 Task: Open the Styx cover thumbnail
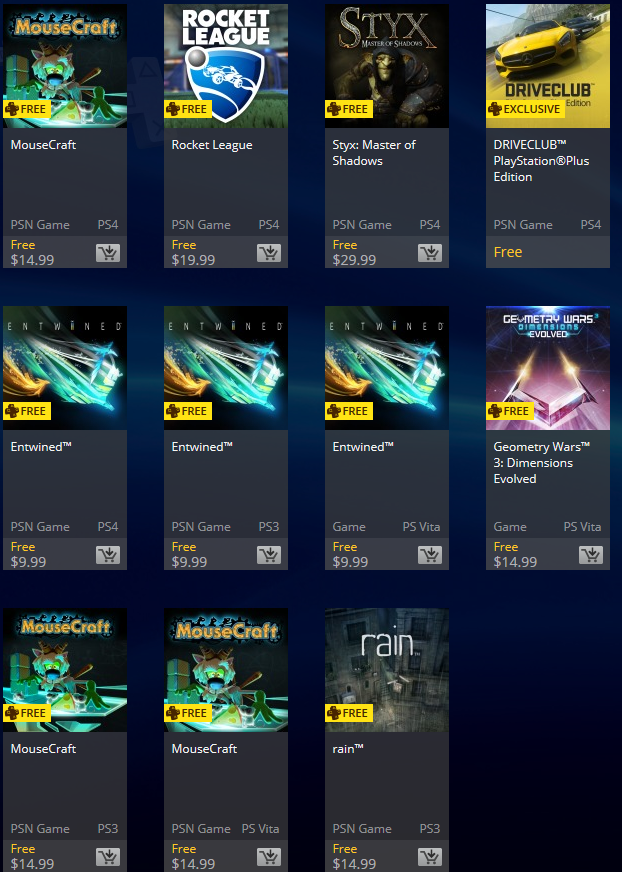tap(387, 66)
